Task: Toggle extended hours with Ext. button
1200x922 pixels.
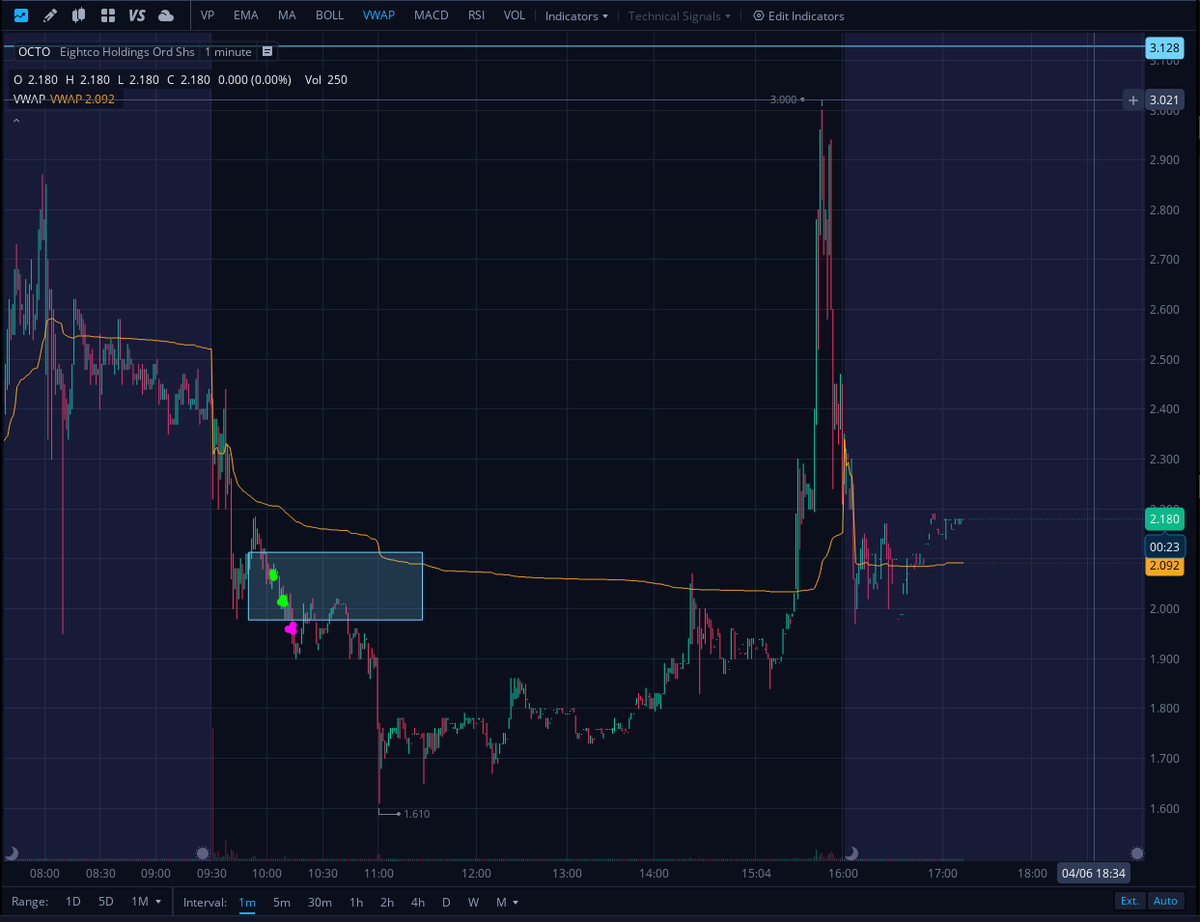Action: 1129,901
